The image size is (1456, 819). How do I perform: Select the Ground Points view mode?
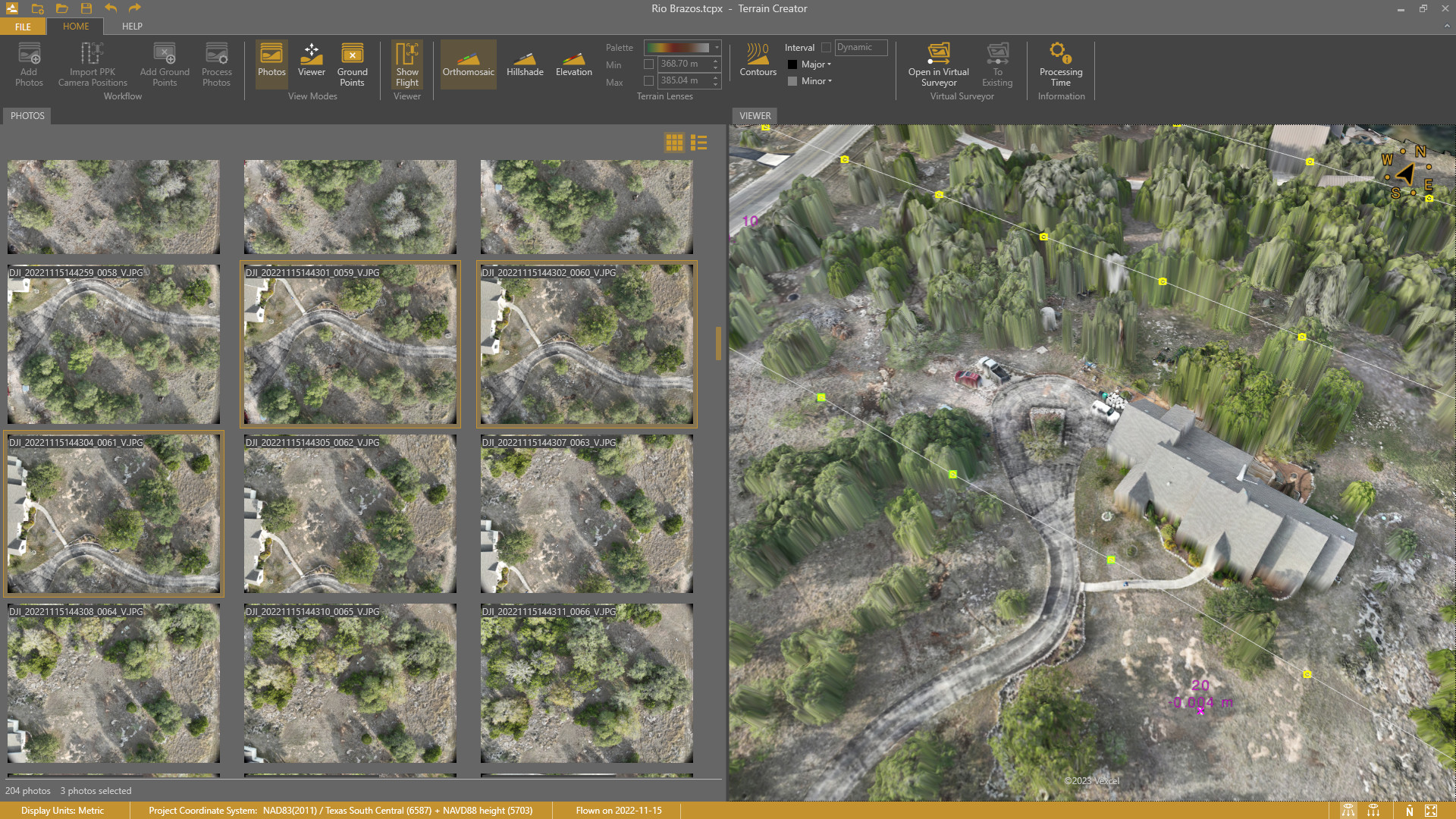pyautogui.click(x=352, y=64)
